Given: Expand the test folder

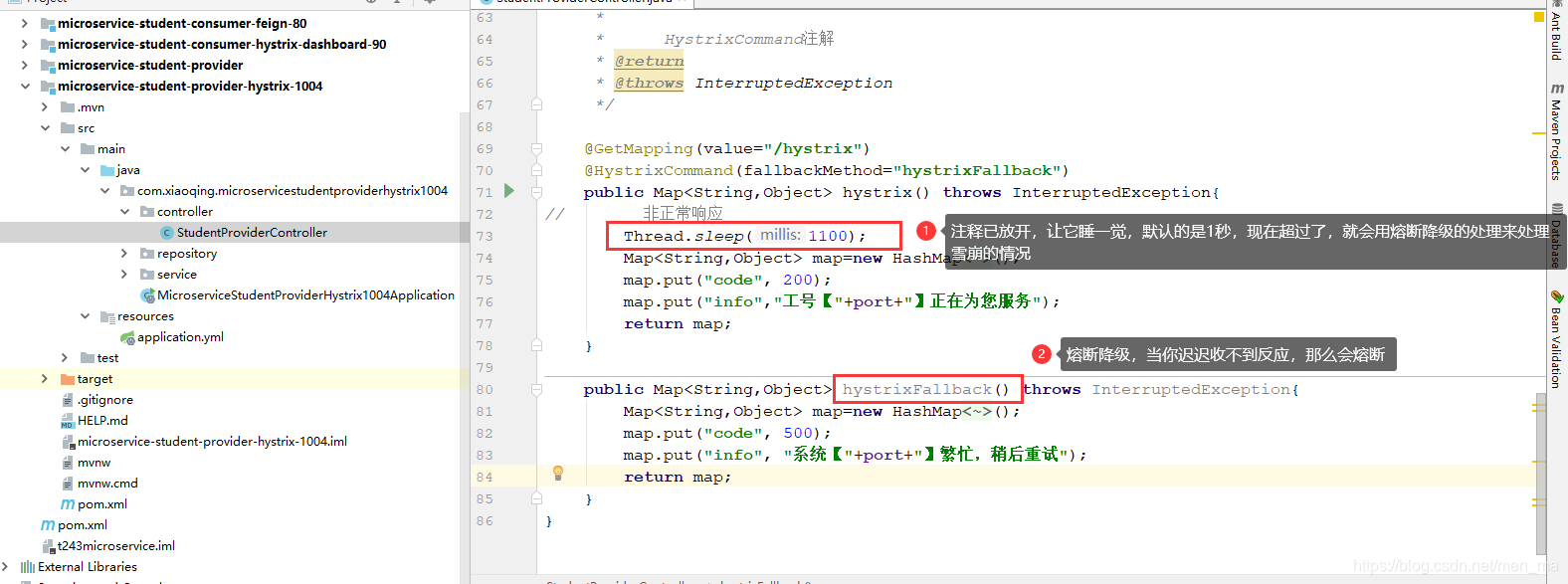Looking at the screenshot, I should [x=65, y=357].
